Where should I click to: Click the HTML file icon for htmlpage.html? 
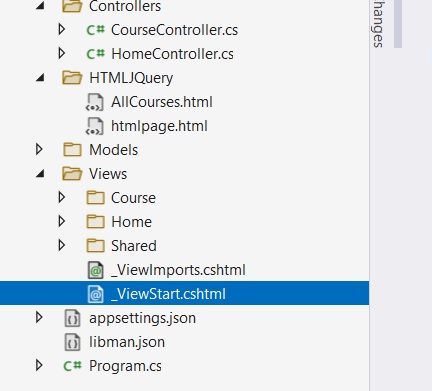[x=95, y=126]
